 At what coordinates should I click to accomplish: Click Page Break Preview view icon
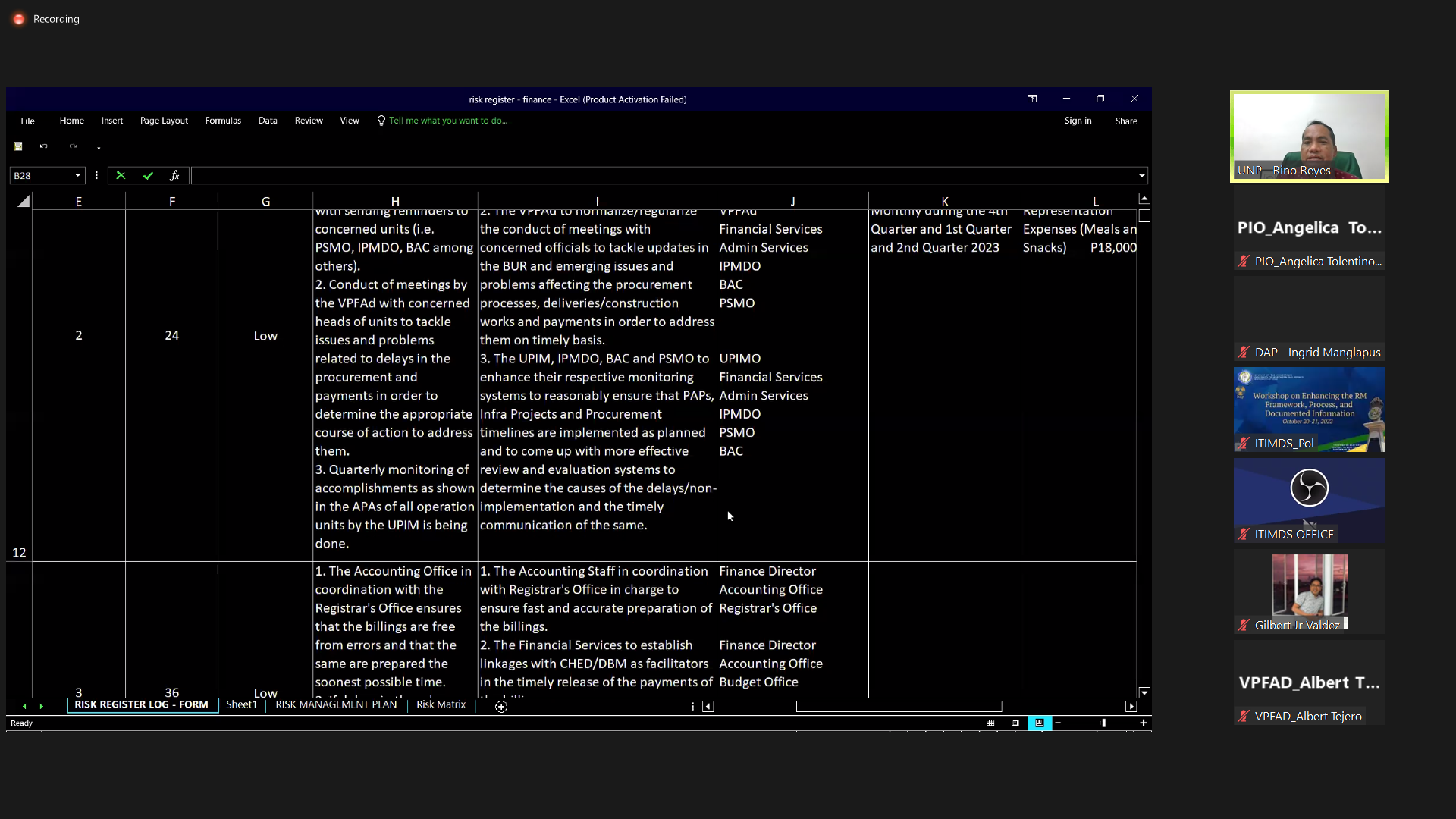pos(1040,723)
